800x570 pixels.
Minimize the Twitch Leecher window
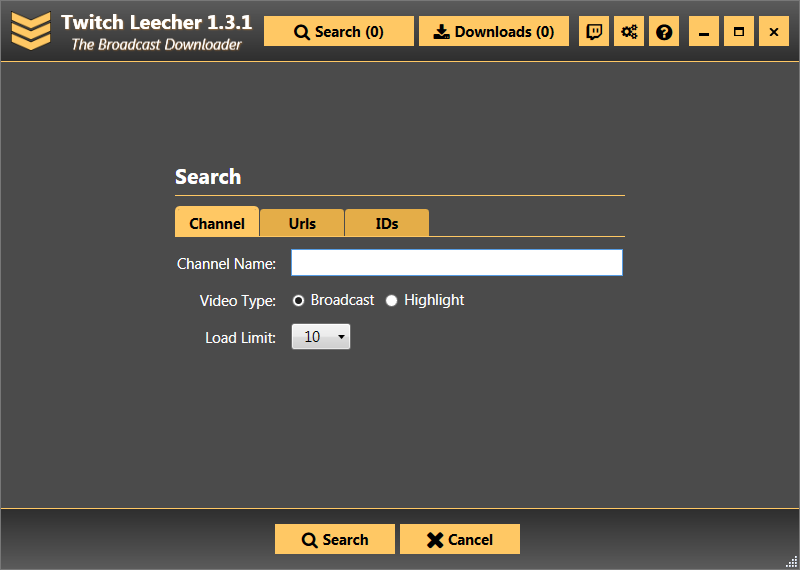coord(704,32)
